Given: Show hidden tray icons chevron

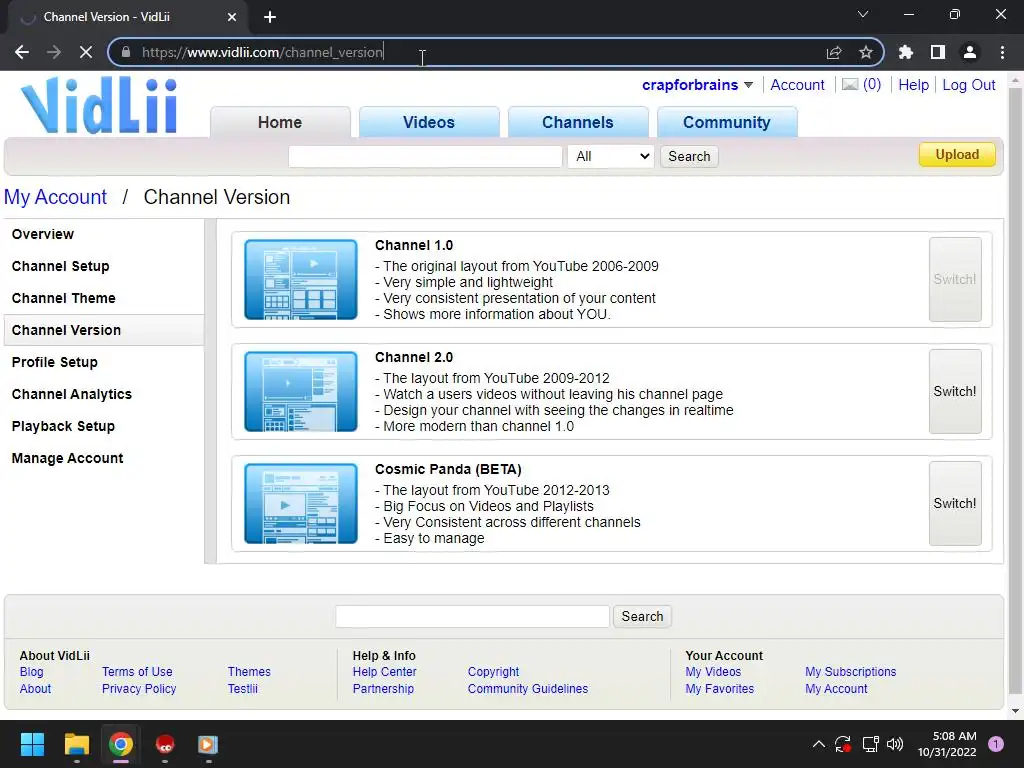Looking at the screenshot, I should 818,744.
